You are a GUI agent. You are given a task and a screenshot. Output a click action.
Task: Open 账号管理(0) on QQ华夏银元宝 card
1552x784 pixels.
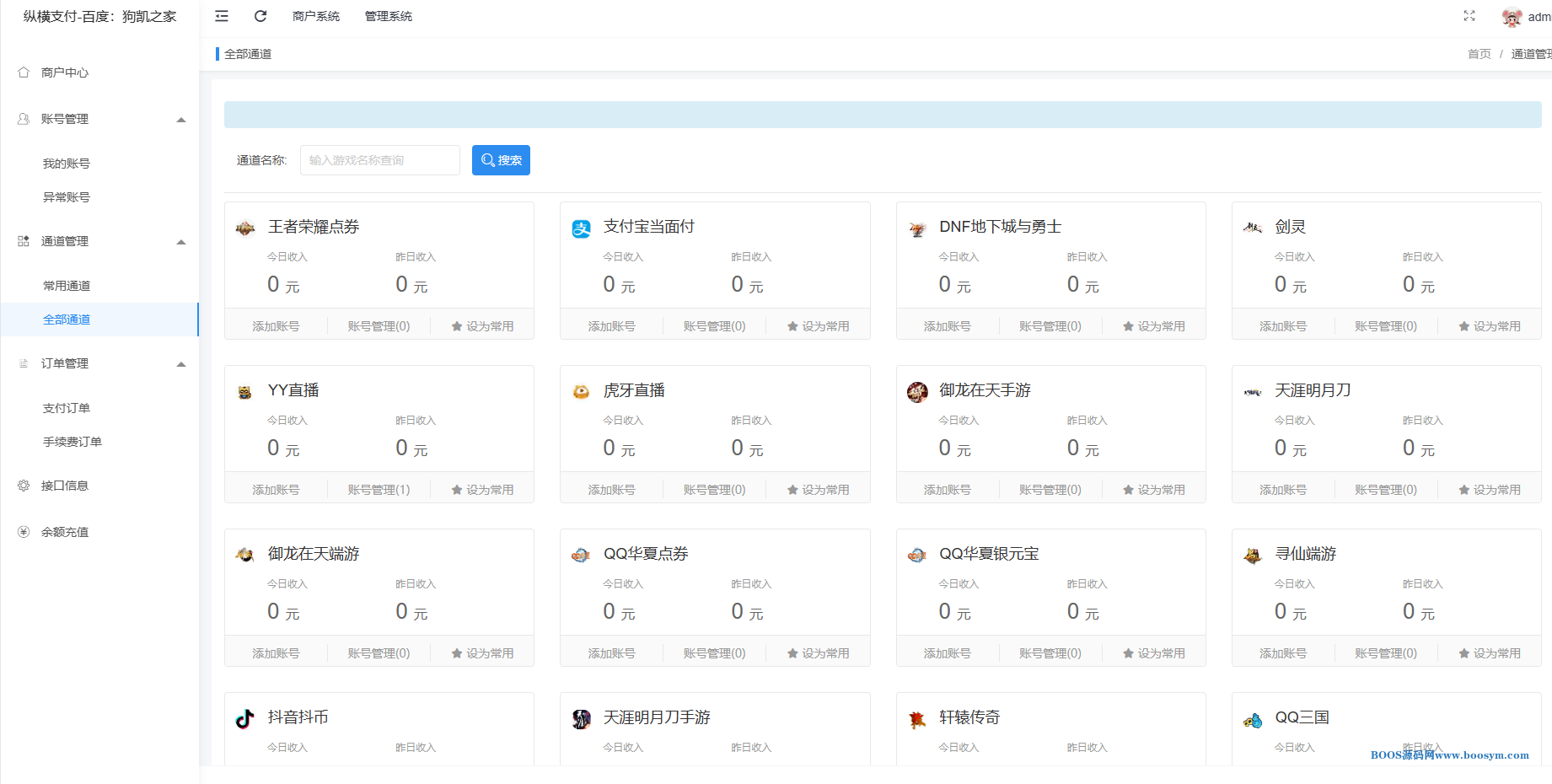(x=1050, y=653)
